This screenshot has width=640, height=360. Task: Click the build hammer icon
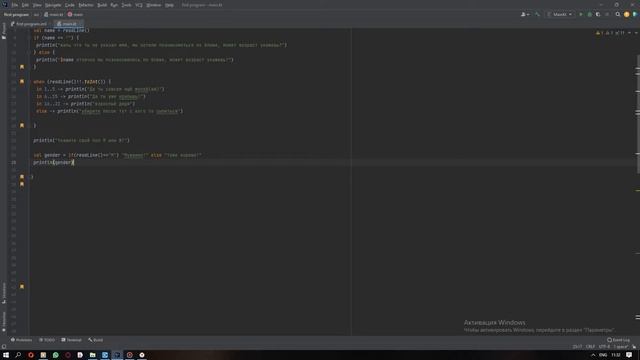538,14
